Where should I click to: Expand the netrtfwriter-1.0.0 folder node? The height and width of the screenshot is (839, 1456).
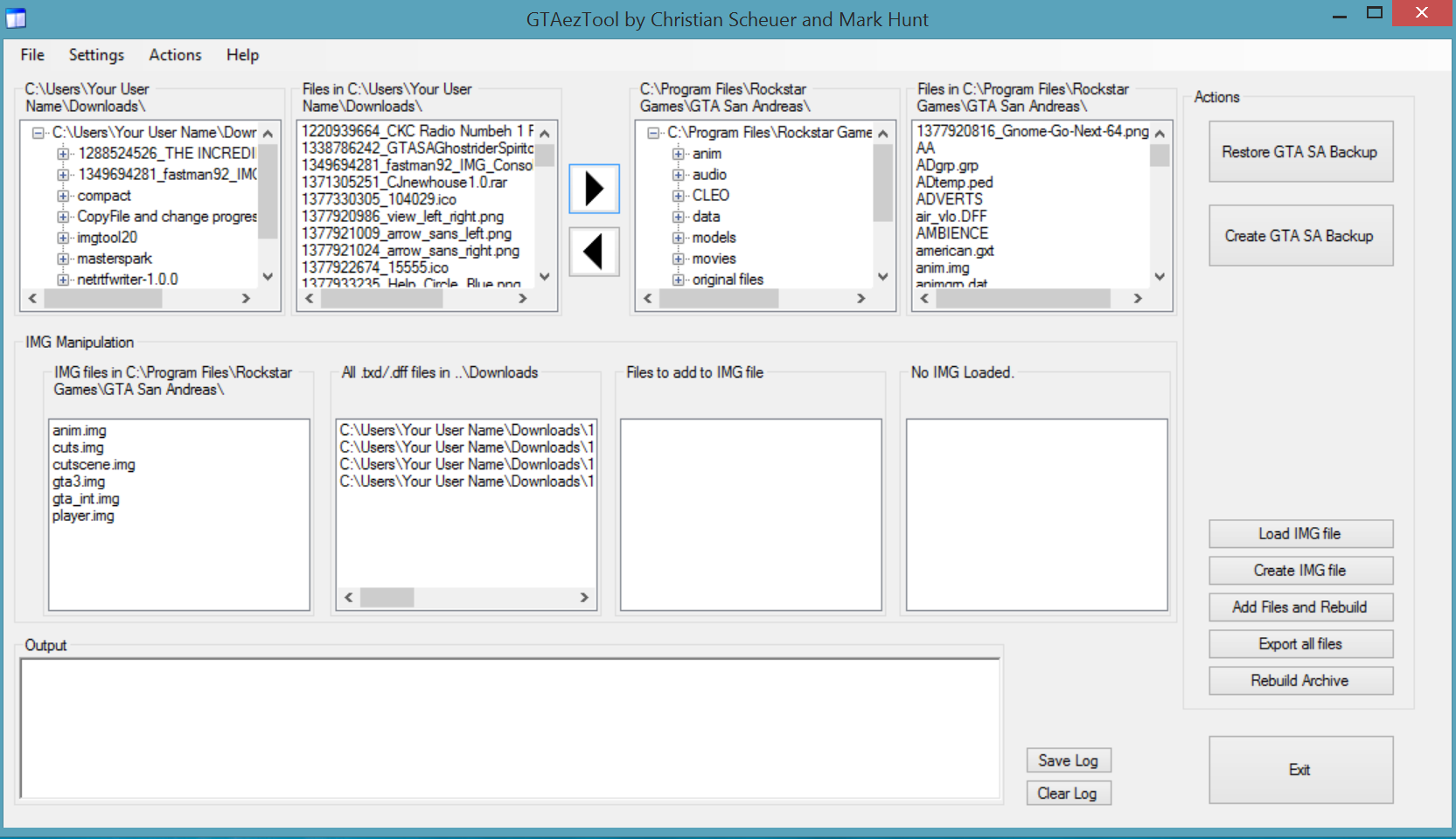[x=63, y=280]
